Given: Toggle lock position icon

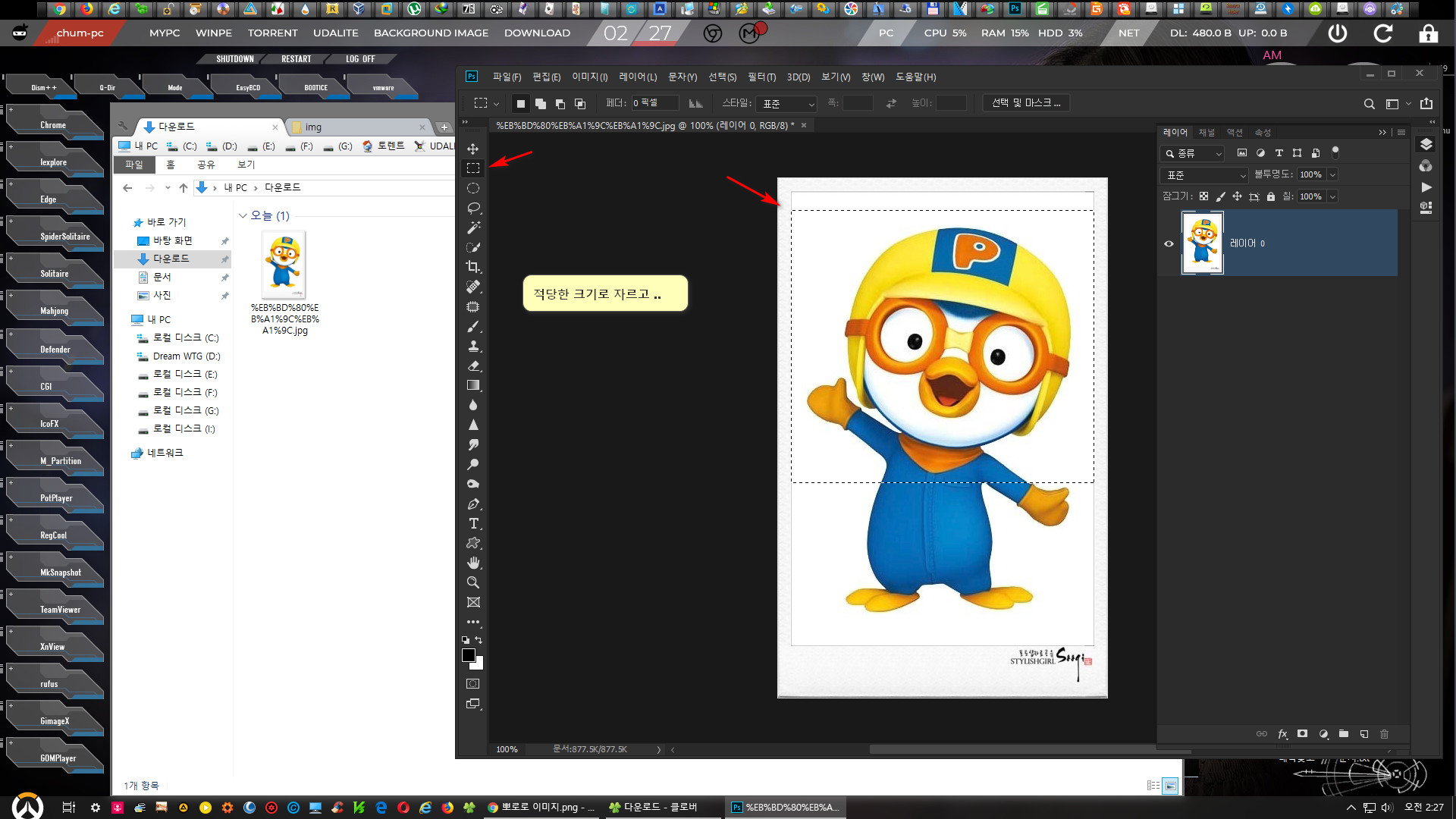Looking at the screenshot, I should tap(1237, 196).
